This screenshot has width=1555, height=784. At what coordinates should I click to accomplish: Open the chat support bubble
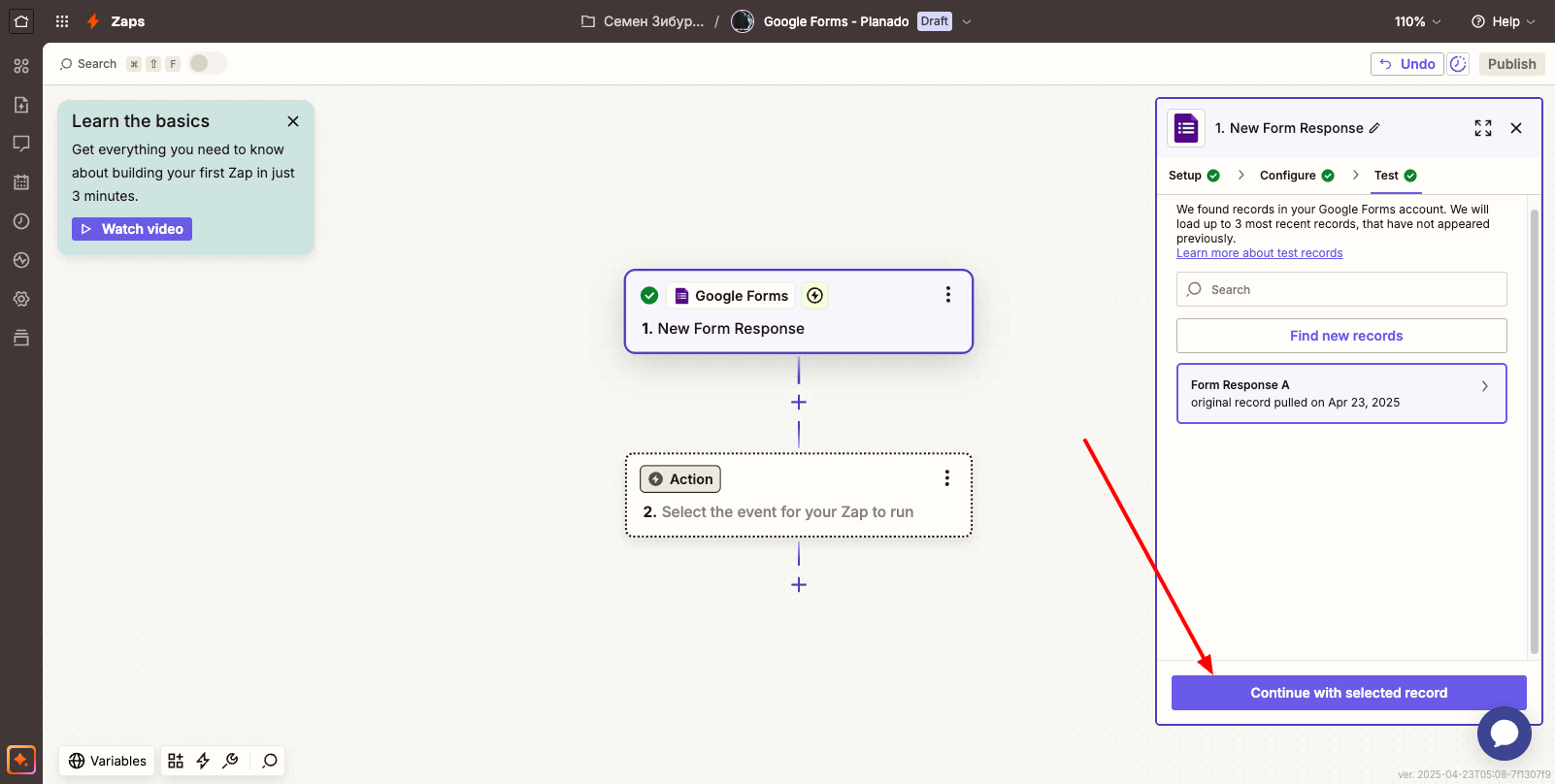click(1505, 734)
